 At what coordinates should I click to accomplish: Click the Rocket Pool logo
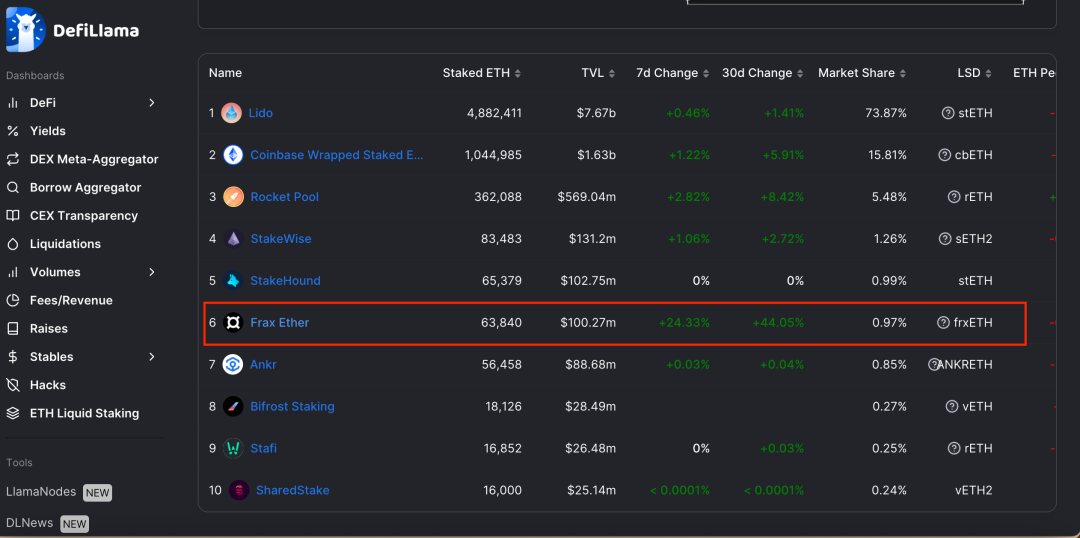click(x=233, y=197)
